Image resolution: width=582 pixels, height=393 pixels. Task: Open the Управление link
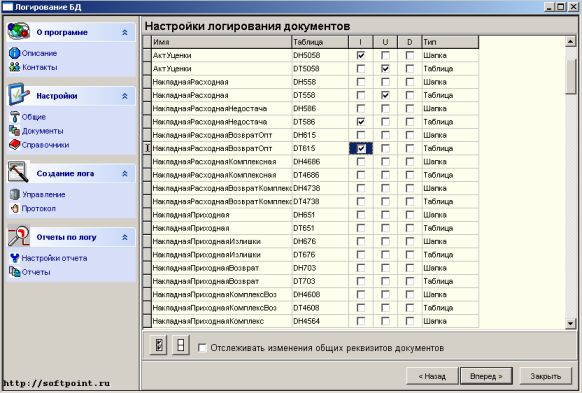[x=43, y=194]
